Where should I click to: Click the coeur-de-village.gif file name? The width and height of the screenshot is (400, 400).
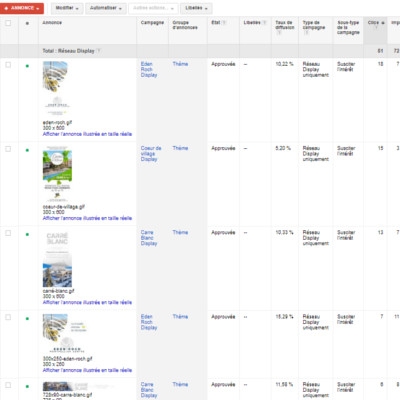tap(64, 207)
